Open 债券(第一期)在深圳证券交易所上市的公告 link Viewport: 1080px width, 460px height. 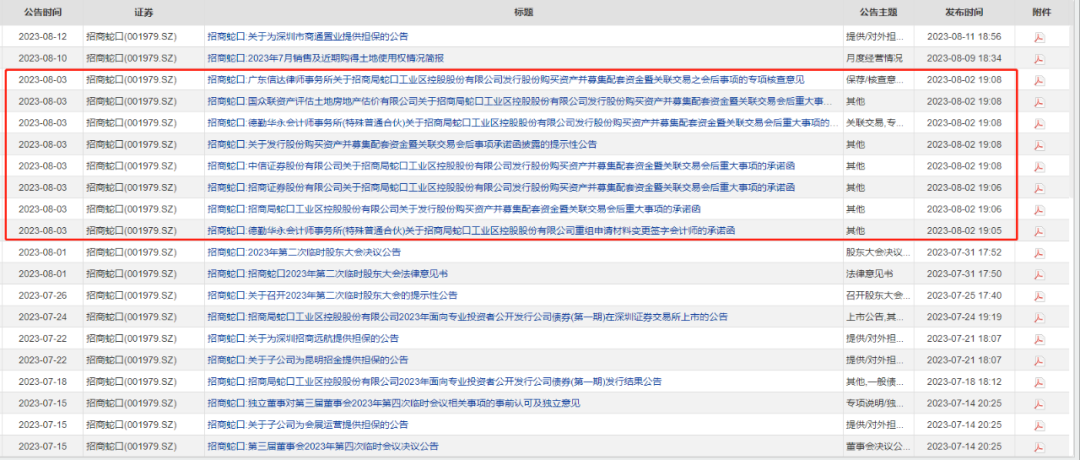[468, 317]
